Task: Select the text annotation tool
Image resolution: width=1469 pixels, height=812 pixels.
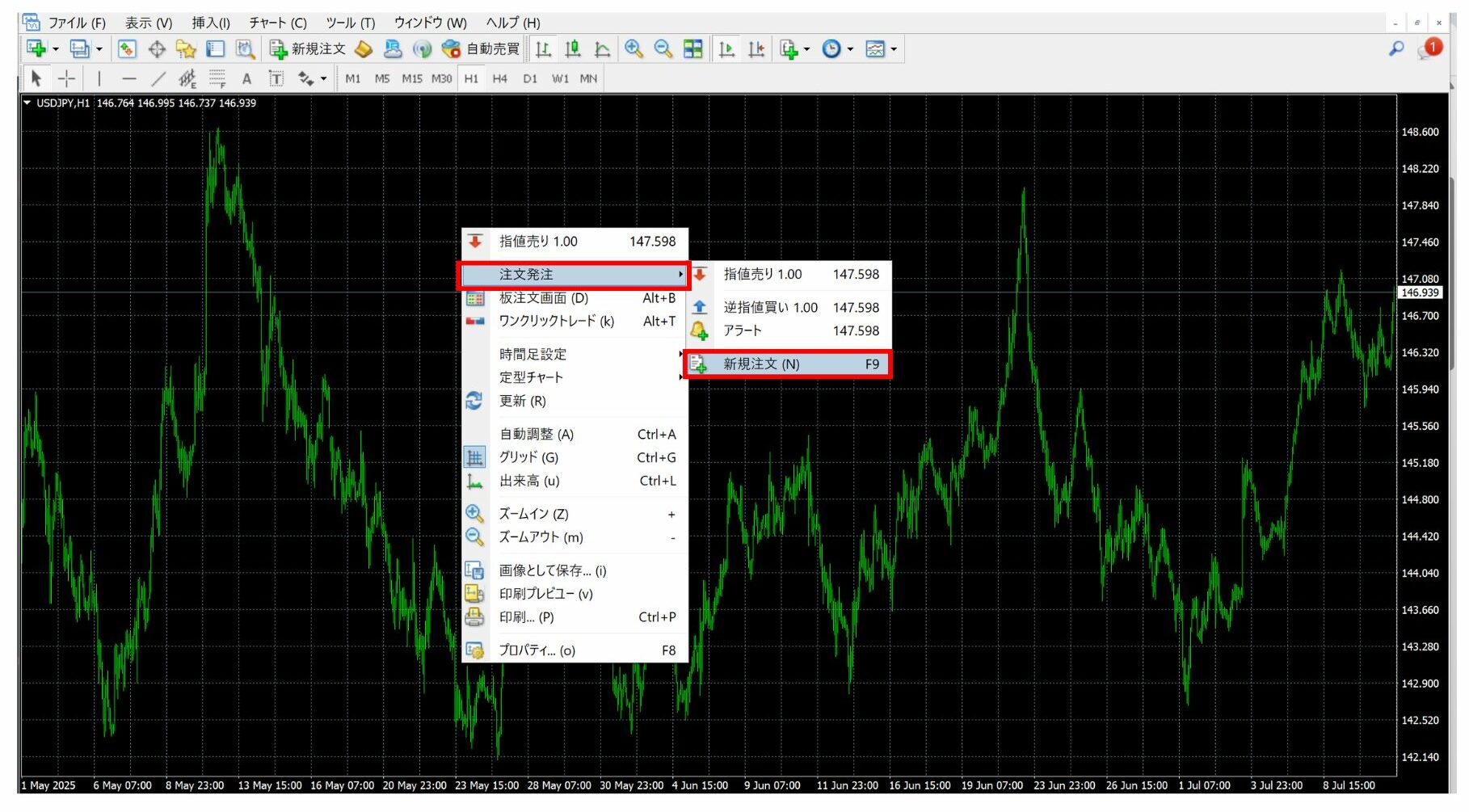Action: click(x=246, y=78)
